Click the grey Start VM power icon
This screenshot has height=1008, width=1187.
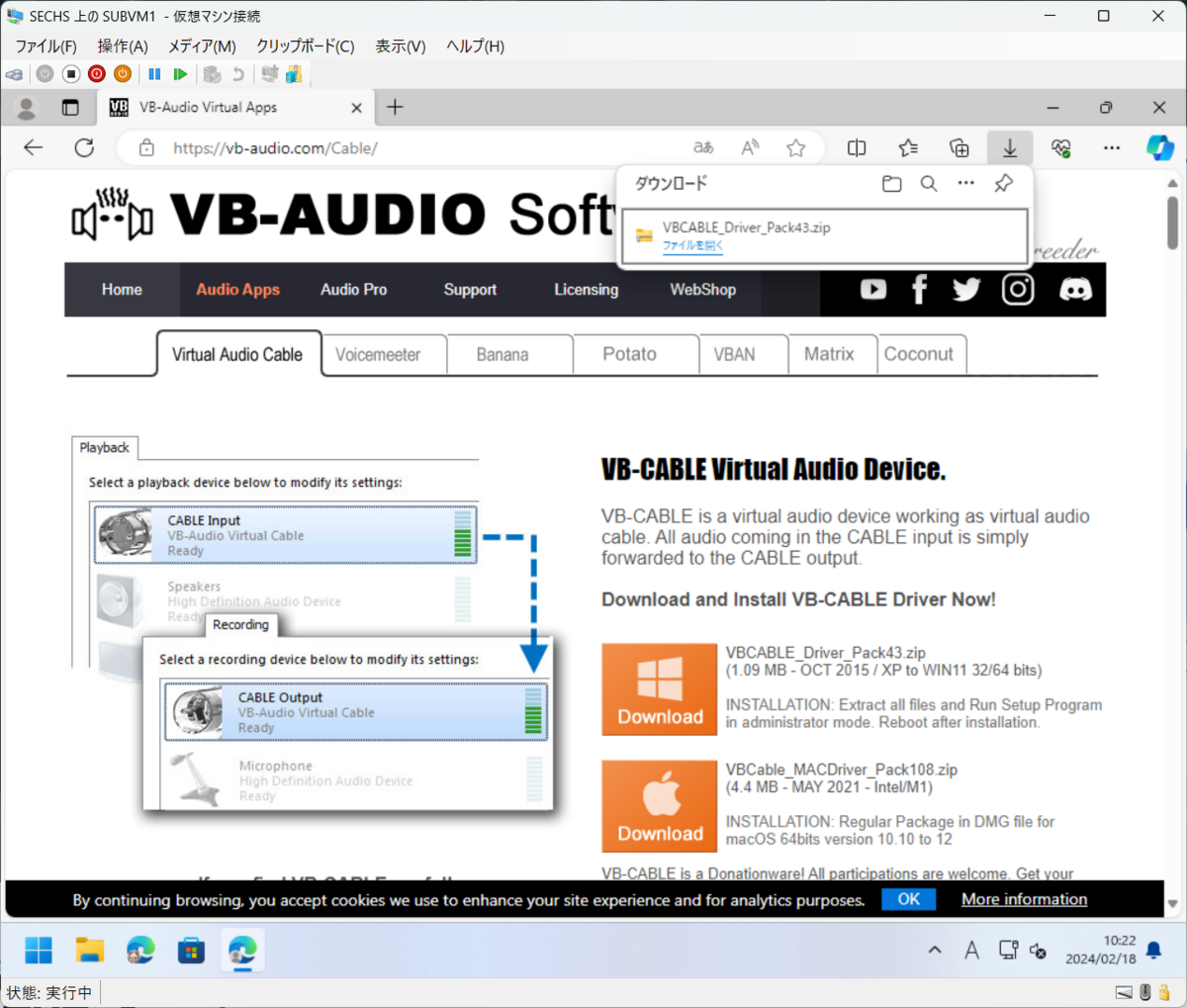[x=45, y=74]
